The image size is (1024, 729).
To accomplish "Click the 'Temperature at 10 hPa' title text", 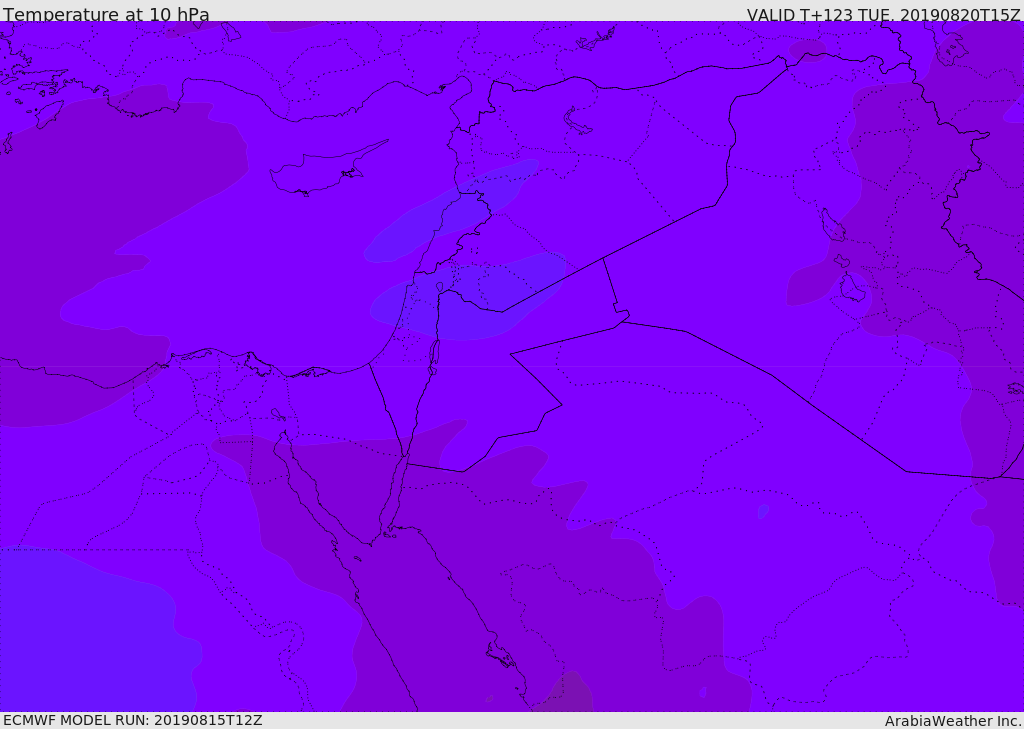I will 106,14.
